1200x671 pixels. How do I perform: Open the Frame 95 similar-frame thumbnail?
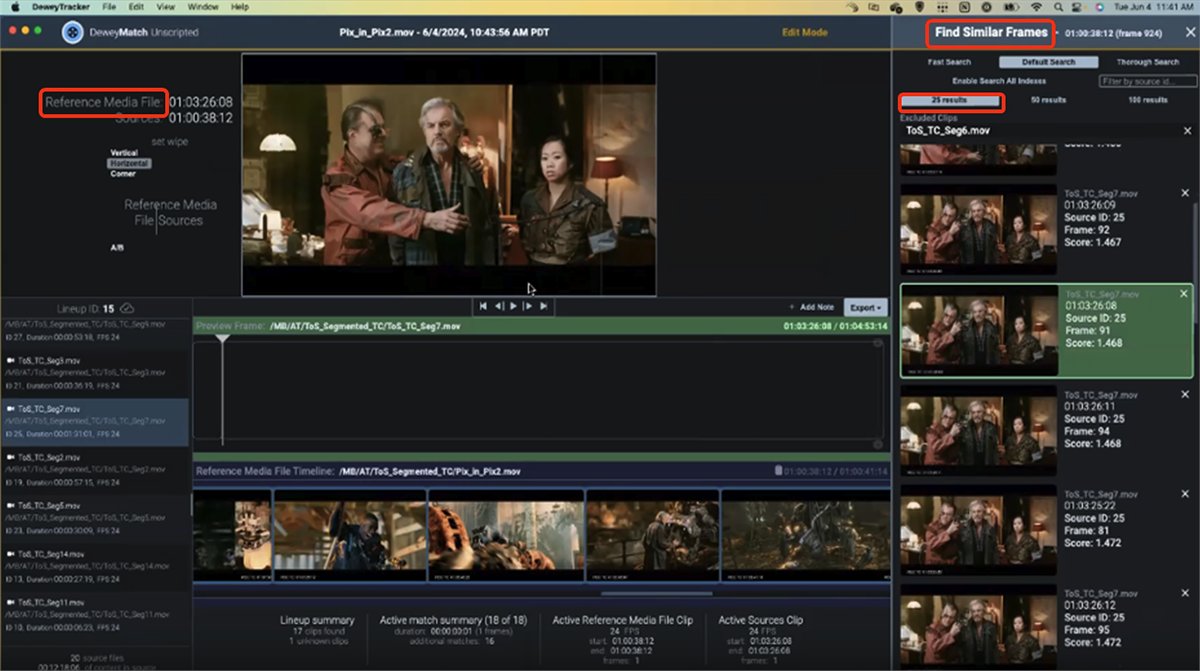979,628
